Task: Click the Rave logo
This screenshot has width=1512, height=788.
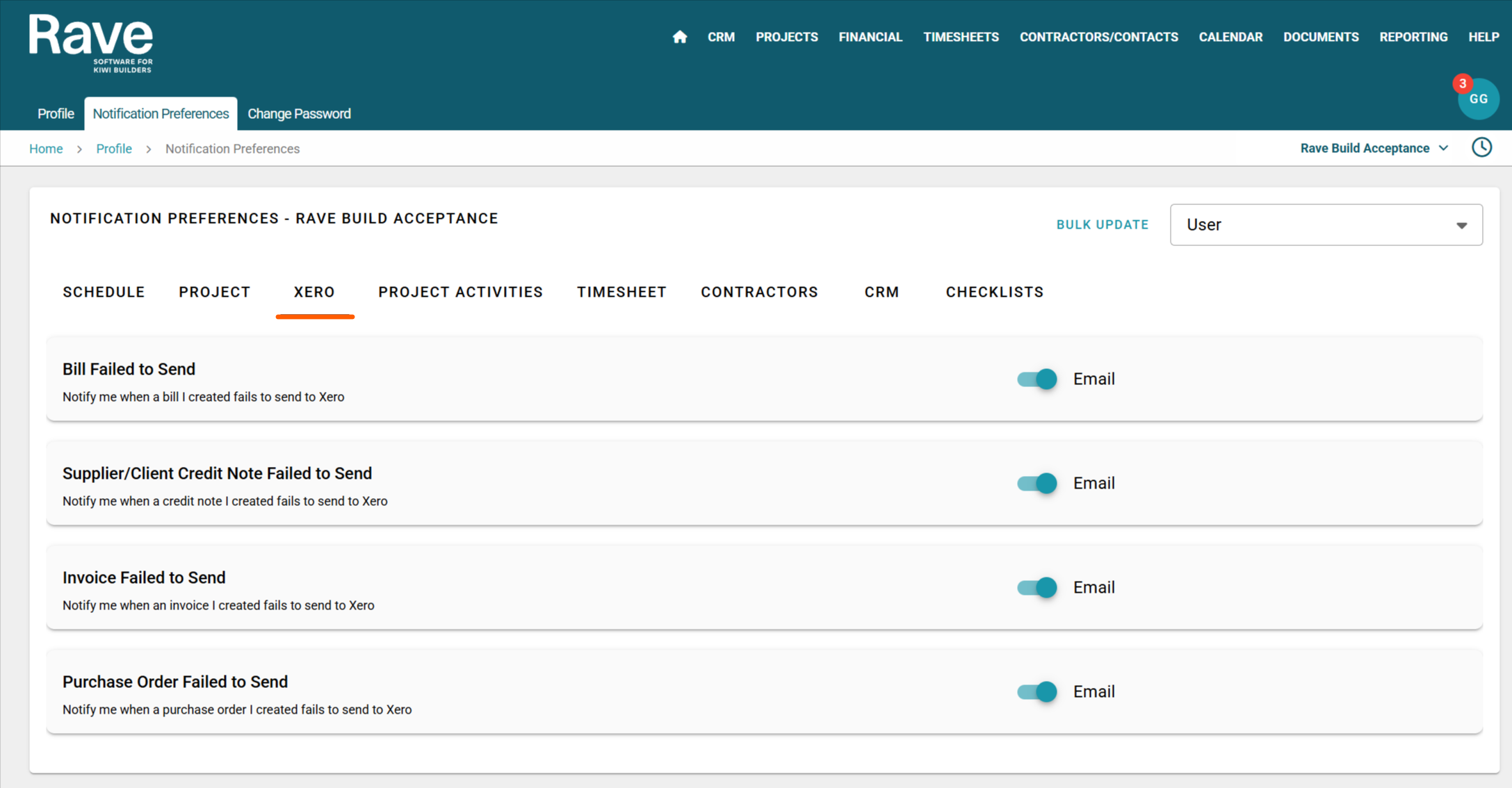Action: (x=91, y=44)
